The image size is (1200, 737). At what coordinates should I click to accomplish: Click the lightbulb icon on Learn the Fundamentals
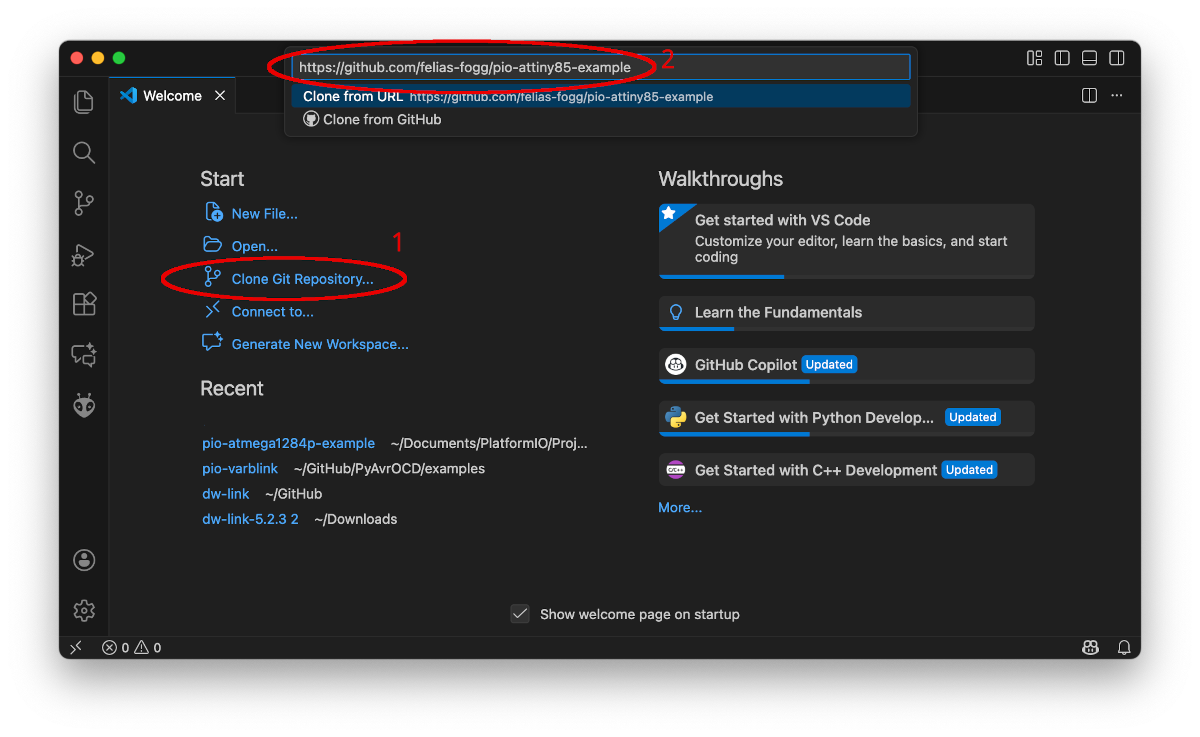click(676, 312)
